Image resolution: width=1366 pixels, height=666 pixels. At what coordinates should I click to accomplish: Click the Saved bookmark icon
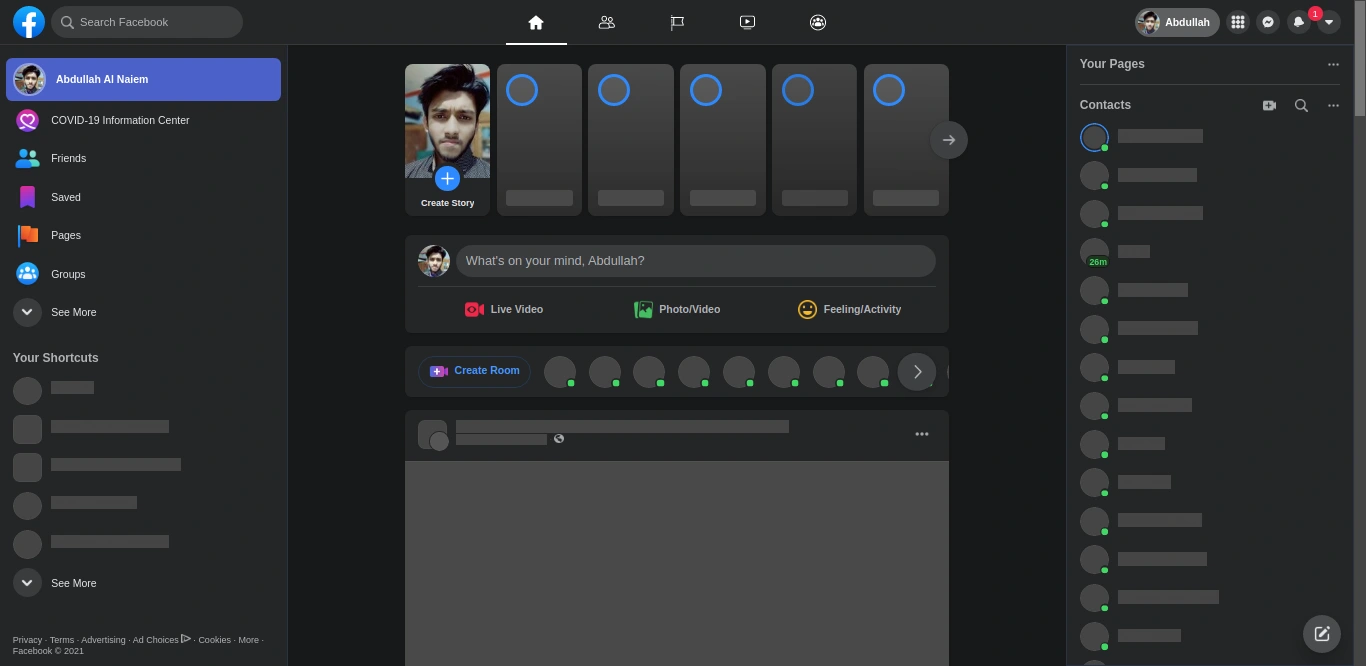tap(28, 197)
